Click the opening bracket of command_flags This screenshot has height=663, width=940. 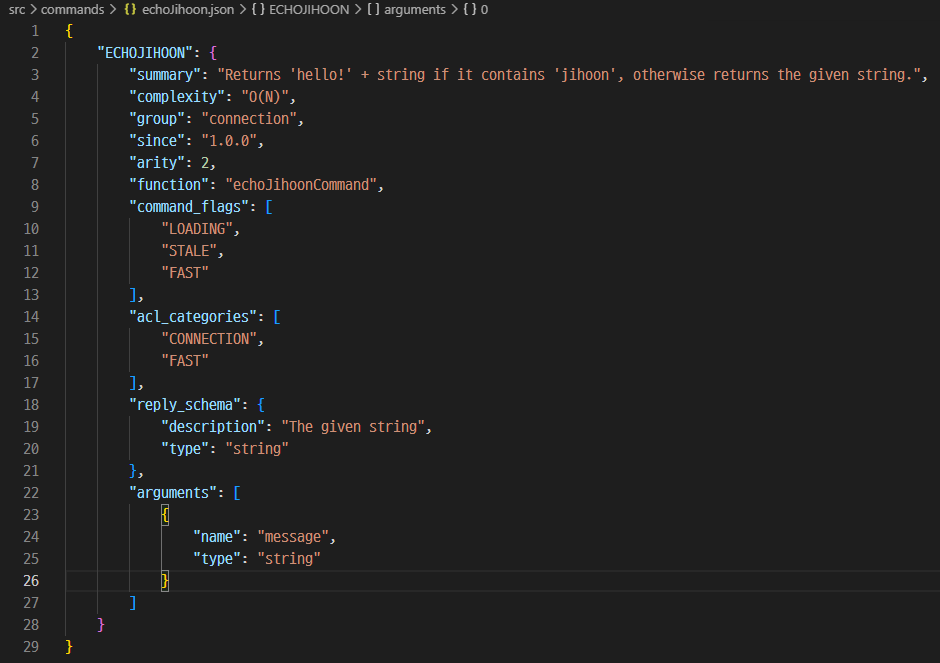269,207
